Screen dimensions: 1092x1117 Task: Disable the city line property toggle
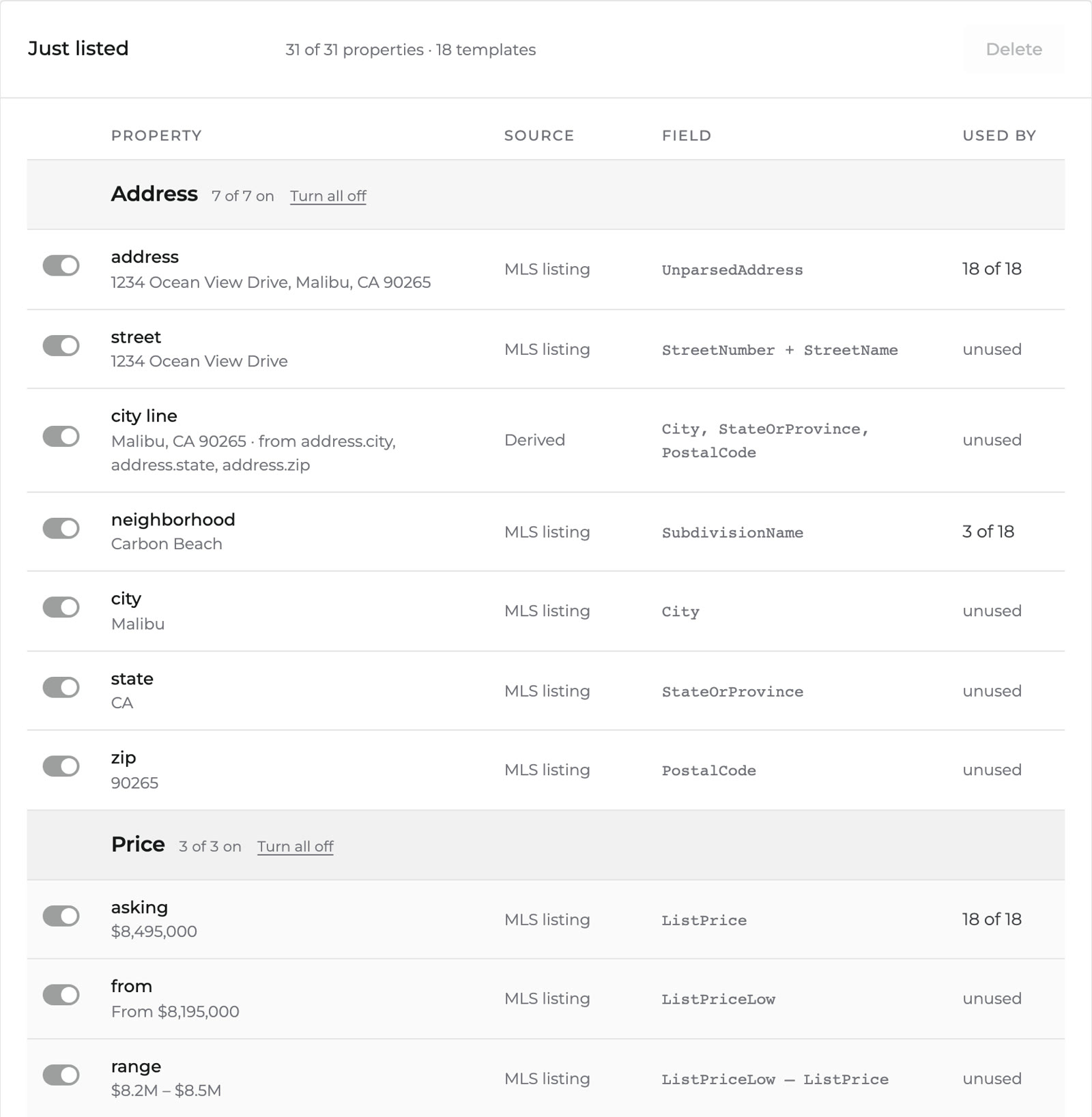click(x=61, y=436)
